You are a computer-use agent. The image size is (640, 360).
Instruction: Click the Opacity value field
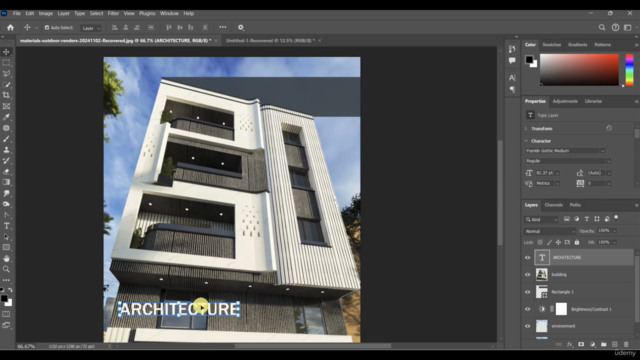tap(603, 231)
